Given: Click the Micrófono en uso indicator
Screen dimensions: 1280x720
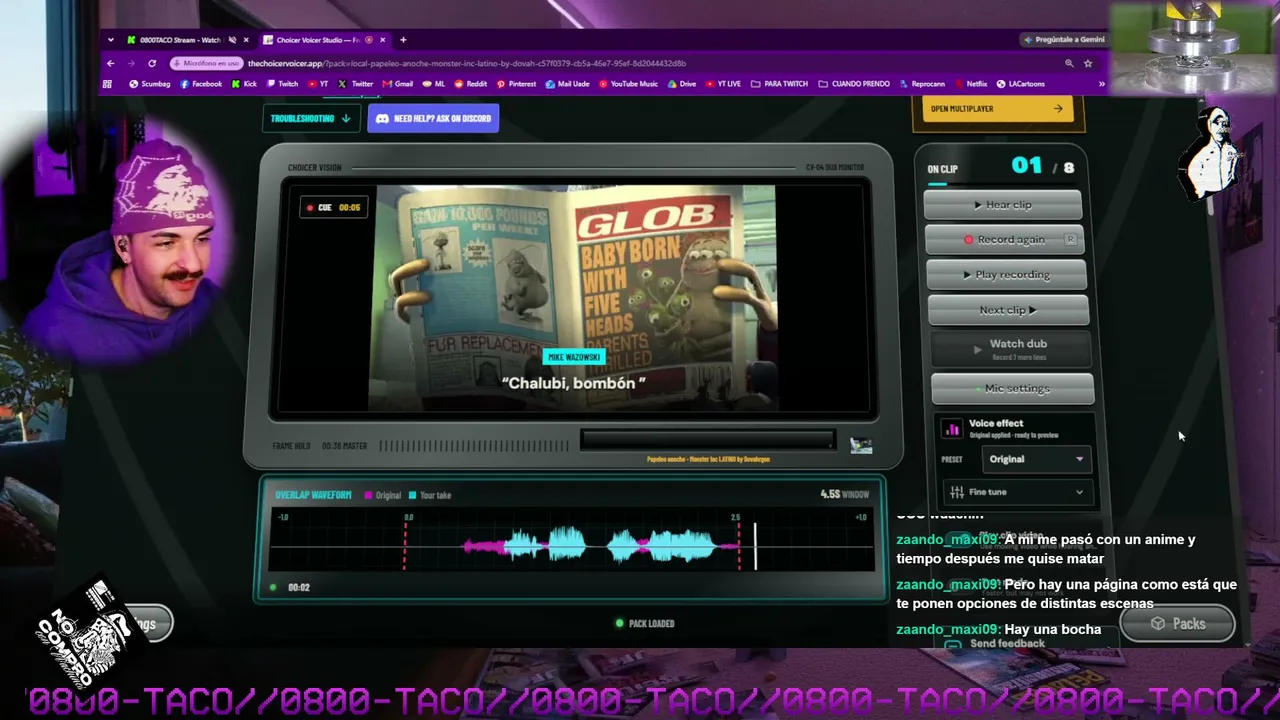Looking at the screenshot, I should pyautogui.click(x=208, y=63).
